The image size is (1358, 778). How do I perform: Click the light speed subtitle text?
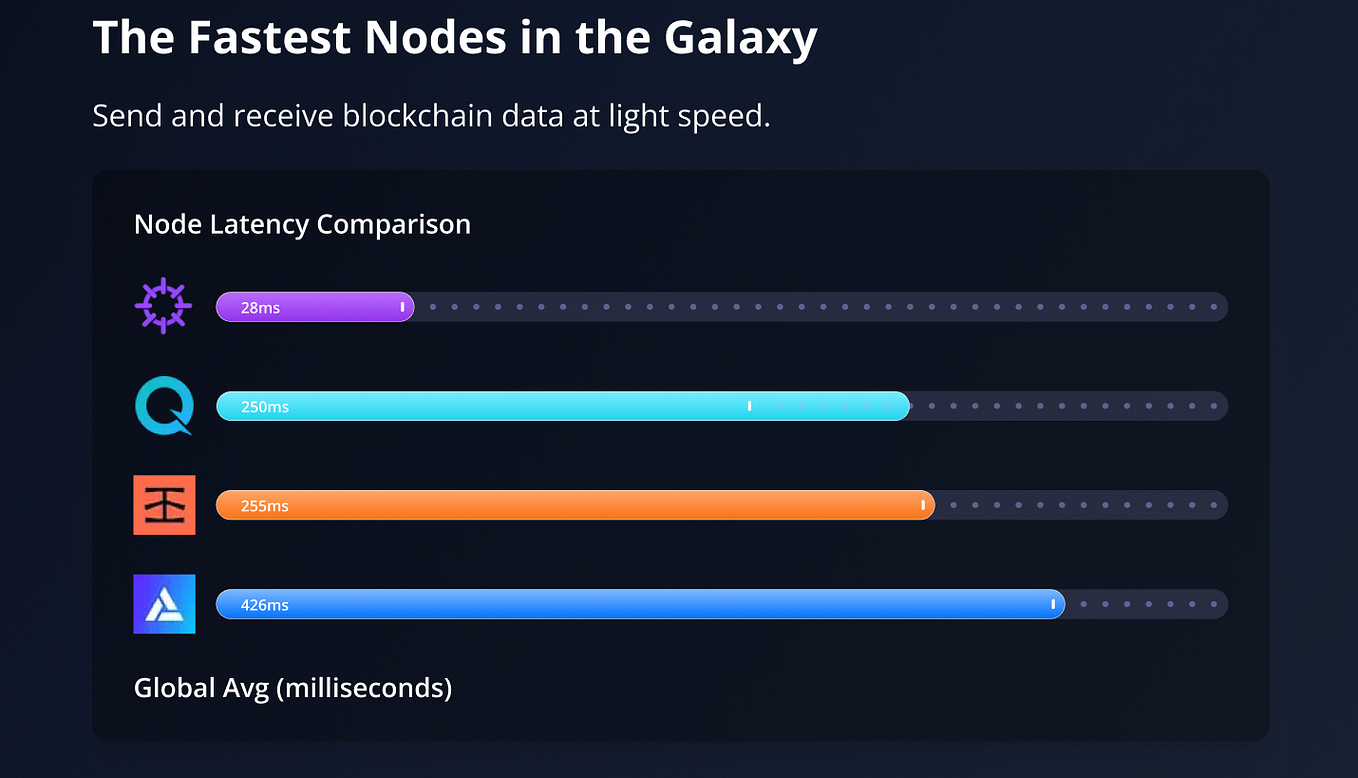(x=432, y=115)
